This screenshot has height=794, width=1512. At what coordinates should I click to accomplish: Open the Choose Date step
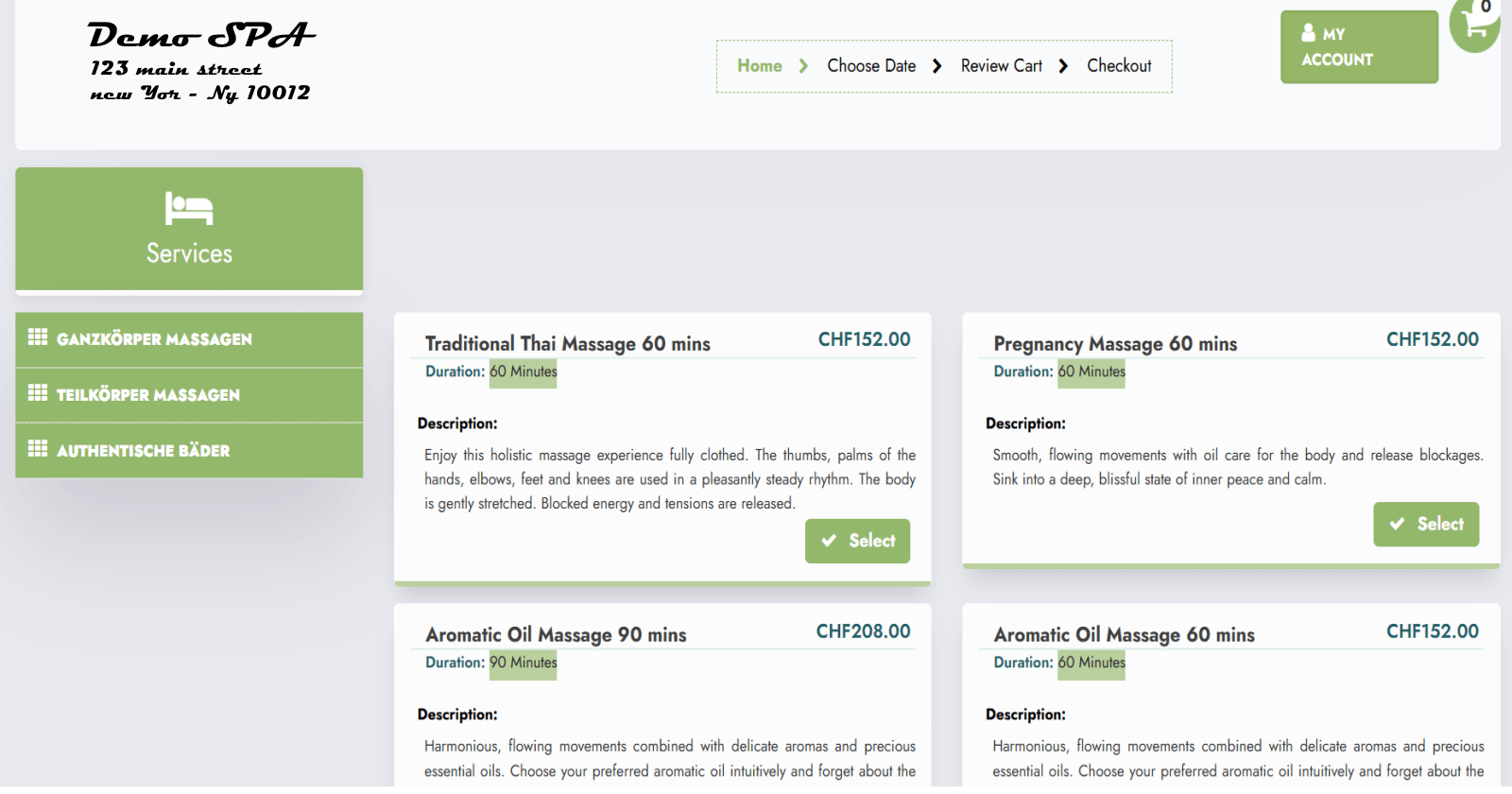870,66
